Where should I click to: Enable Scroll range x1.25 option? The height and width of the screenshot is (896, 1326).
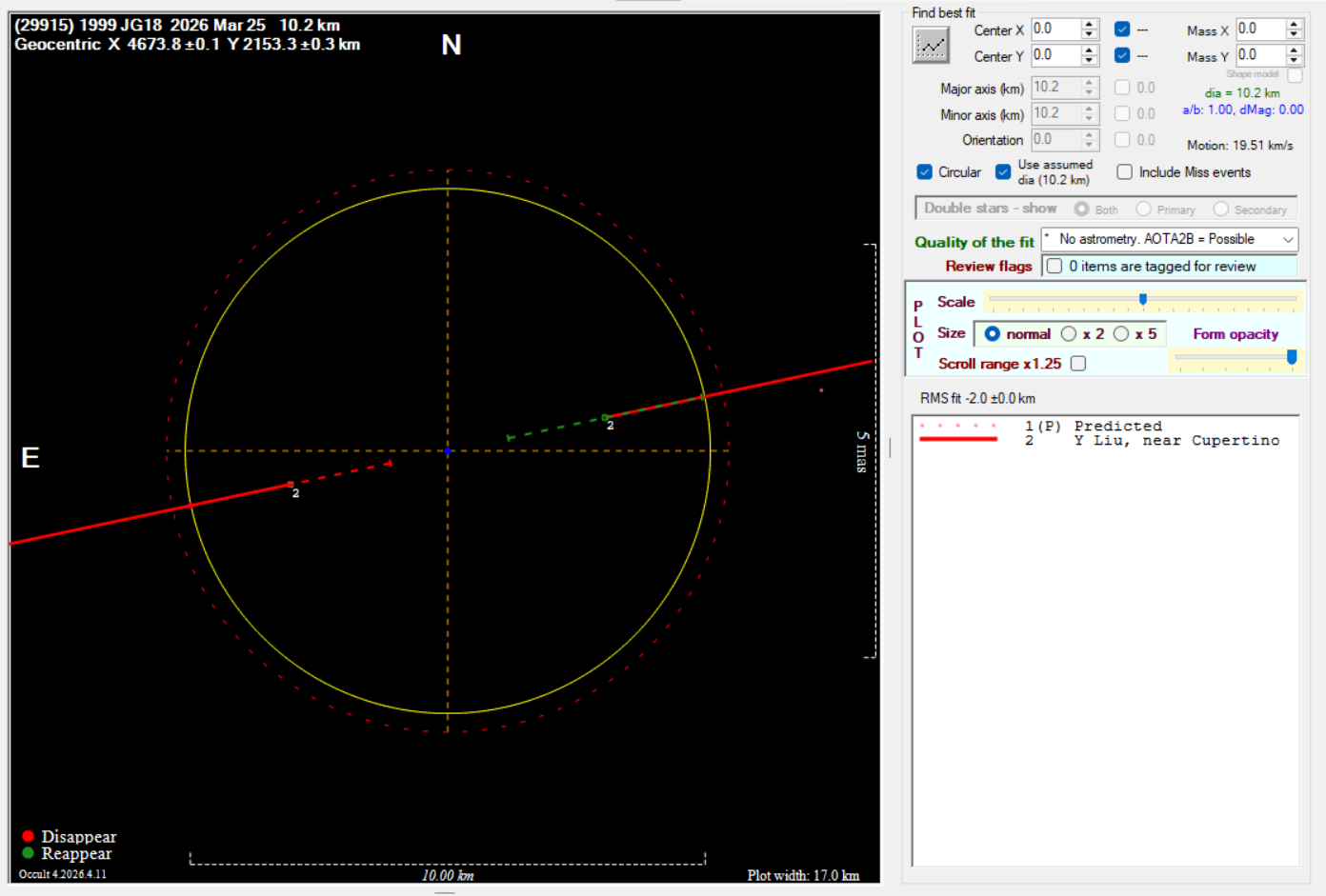click(x=1078, y=364)
